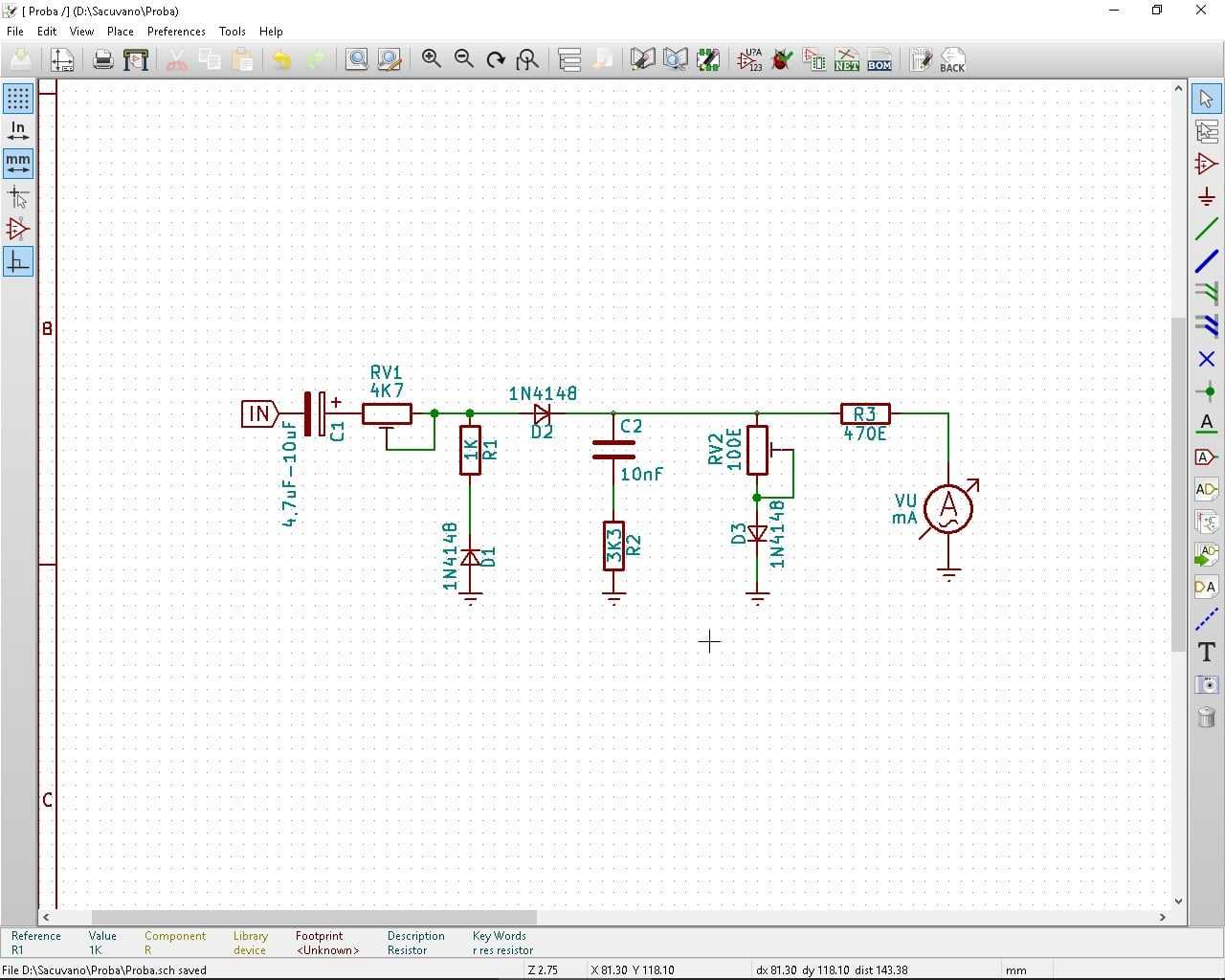This screenshot has height=980, width=1225.
Task: Launch Pcbnew layout editor
Action: [921, 60]
